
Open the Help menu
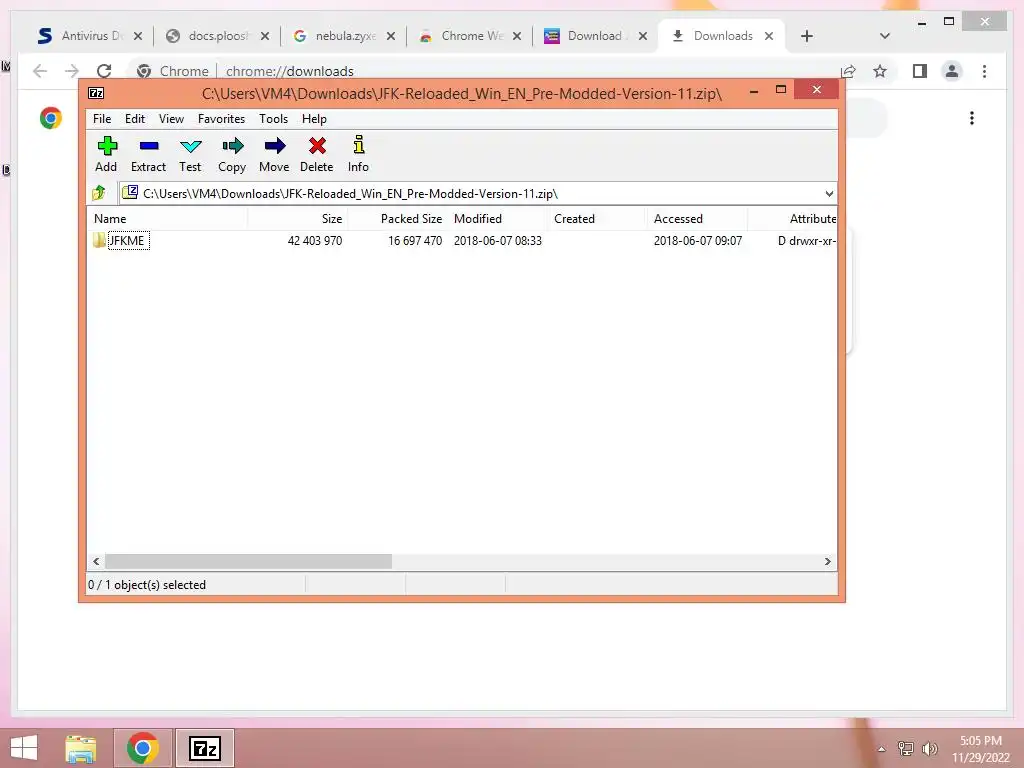pyautogui.click(x=314, y=119)
